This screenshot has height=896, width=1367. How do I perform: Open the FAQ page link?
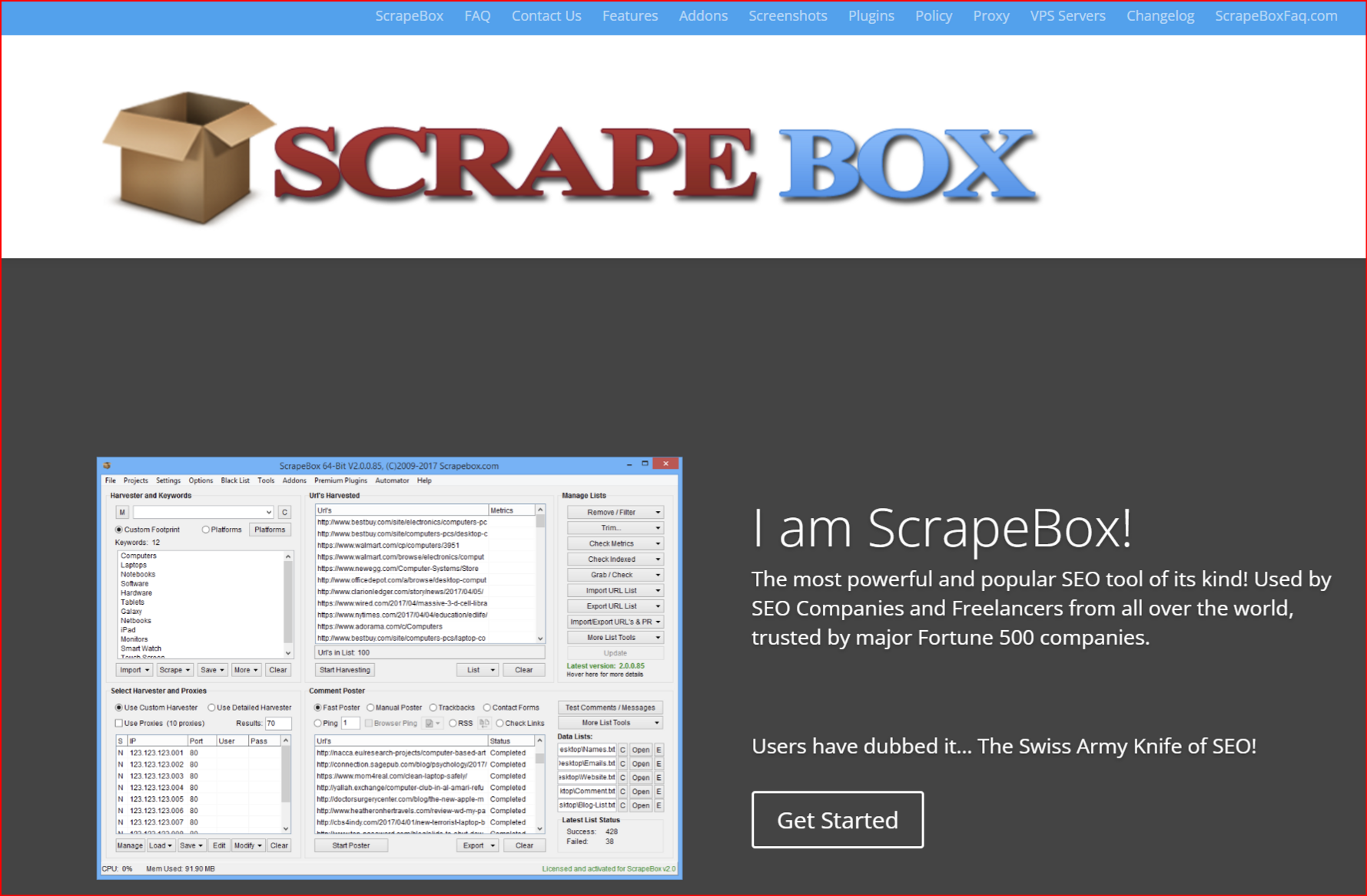pyautogui.click(x=477, y=15)
